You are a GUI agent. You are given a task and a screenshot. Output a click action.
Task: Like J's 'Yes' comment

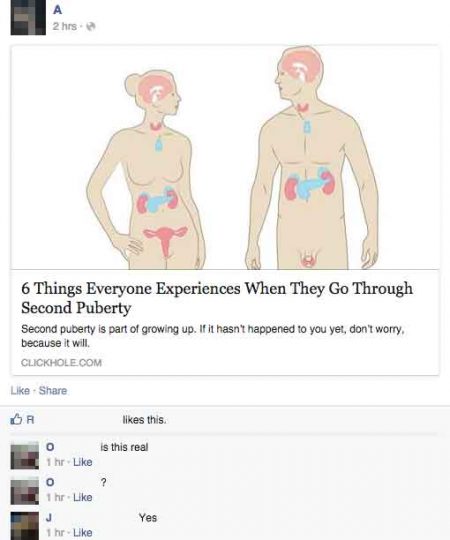(83, 532)
